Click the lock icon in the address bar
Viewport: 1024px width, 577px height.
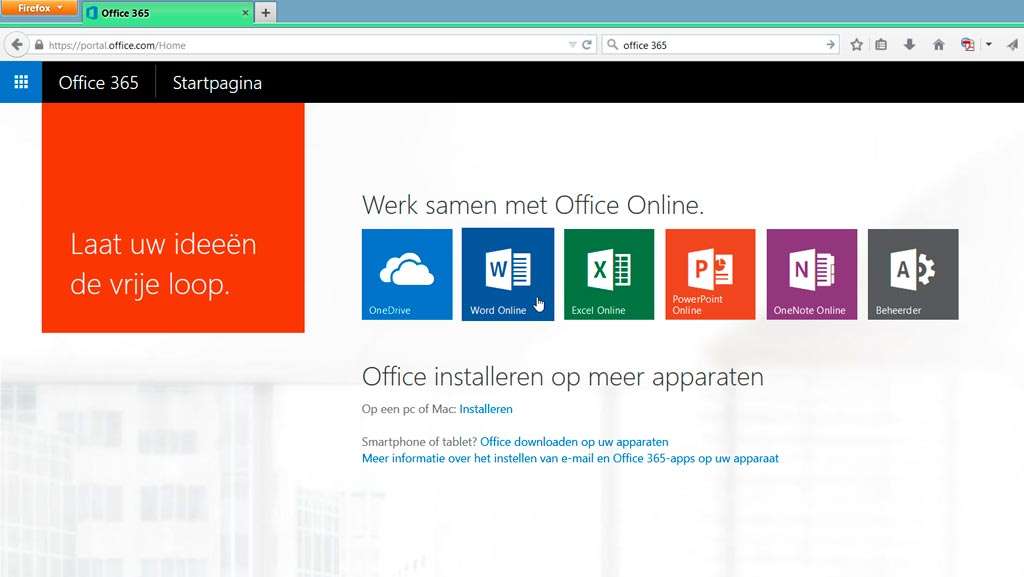(x=39, y=45)
